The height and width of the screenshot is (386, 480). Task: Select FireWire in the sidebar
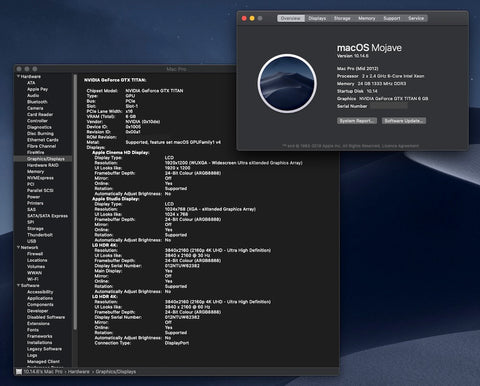(35, 153)
